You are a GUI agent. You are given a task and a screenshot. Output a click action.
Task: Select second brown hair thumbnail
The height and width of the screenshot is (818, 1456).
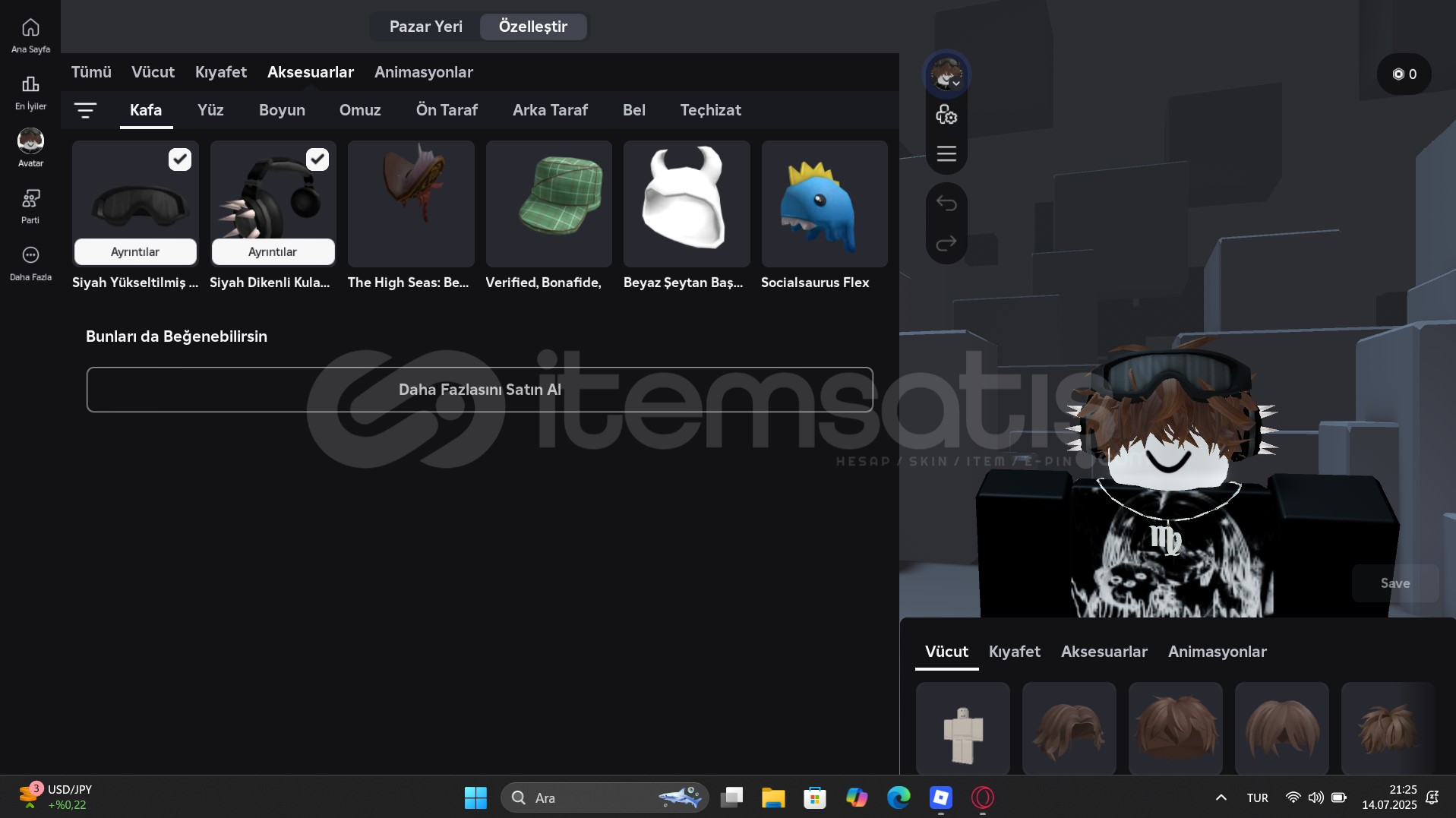tap(1175, 728)
